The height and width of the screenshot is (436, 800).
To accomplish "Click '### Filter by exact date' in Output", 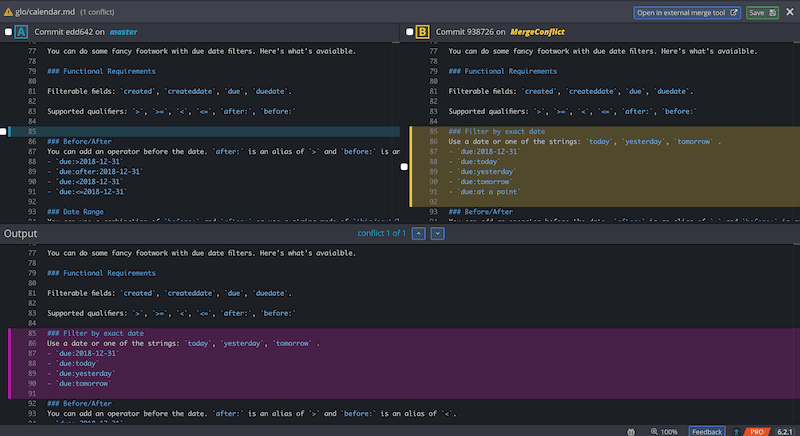I will [95, 334].
